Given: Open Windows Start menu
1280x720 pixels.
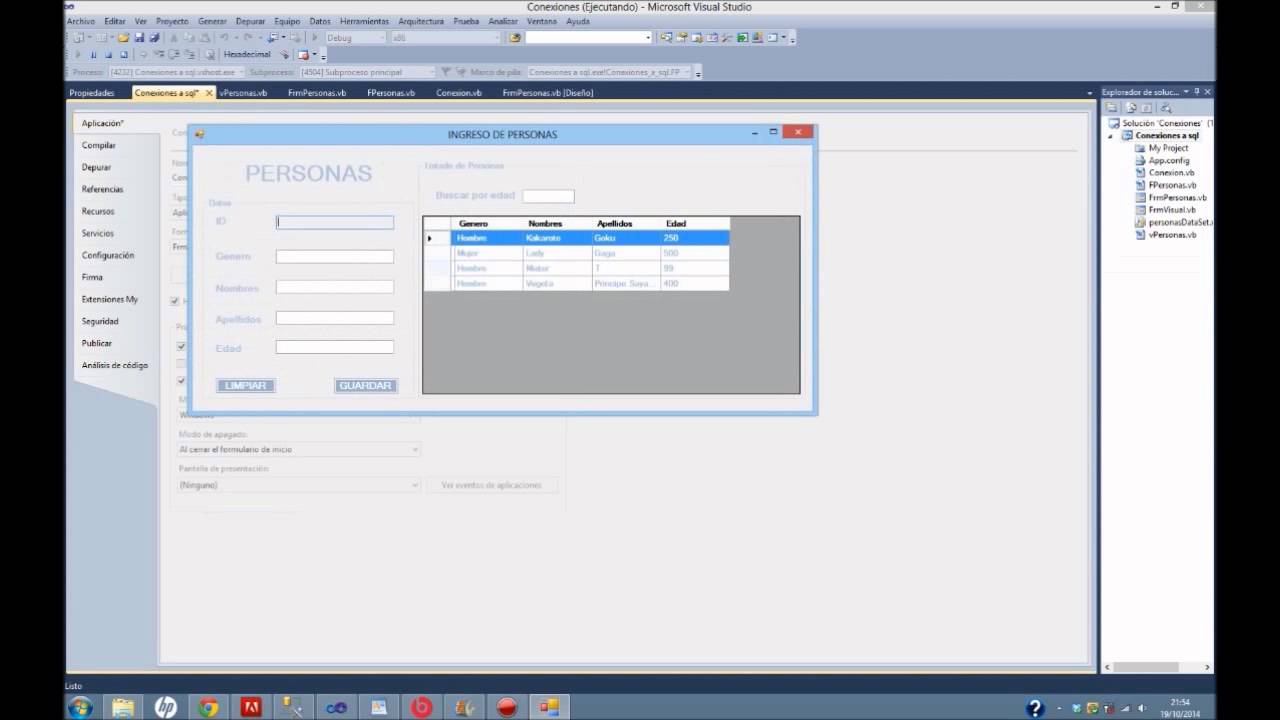Looking at the screenshot, I should [80, 707].
